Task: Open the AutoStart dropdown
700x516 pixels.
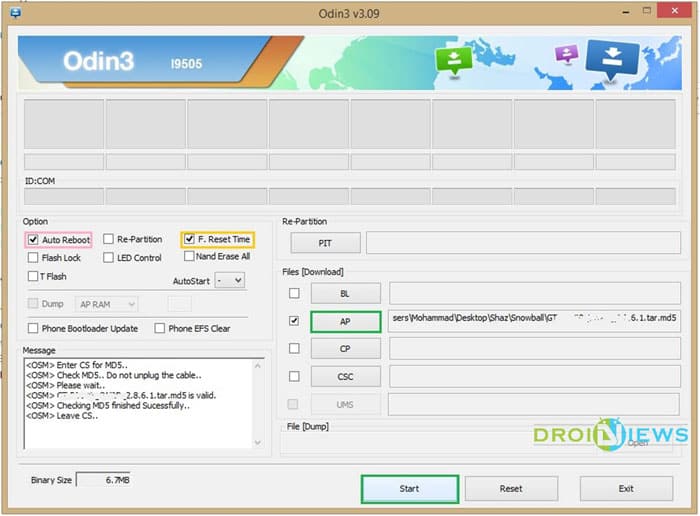Action: (x=230, y=281)
